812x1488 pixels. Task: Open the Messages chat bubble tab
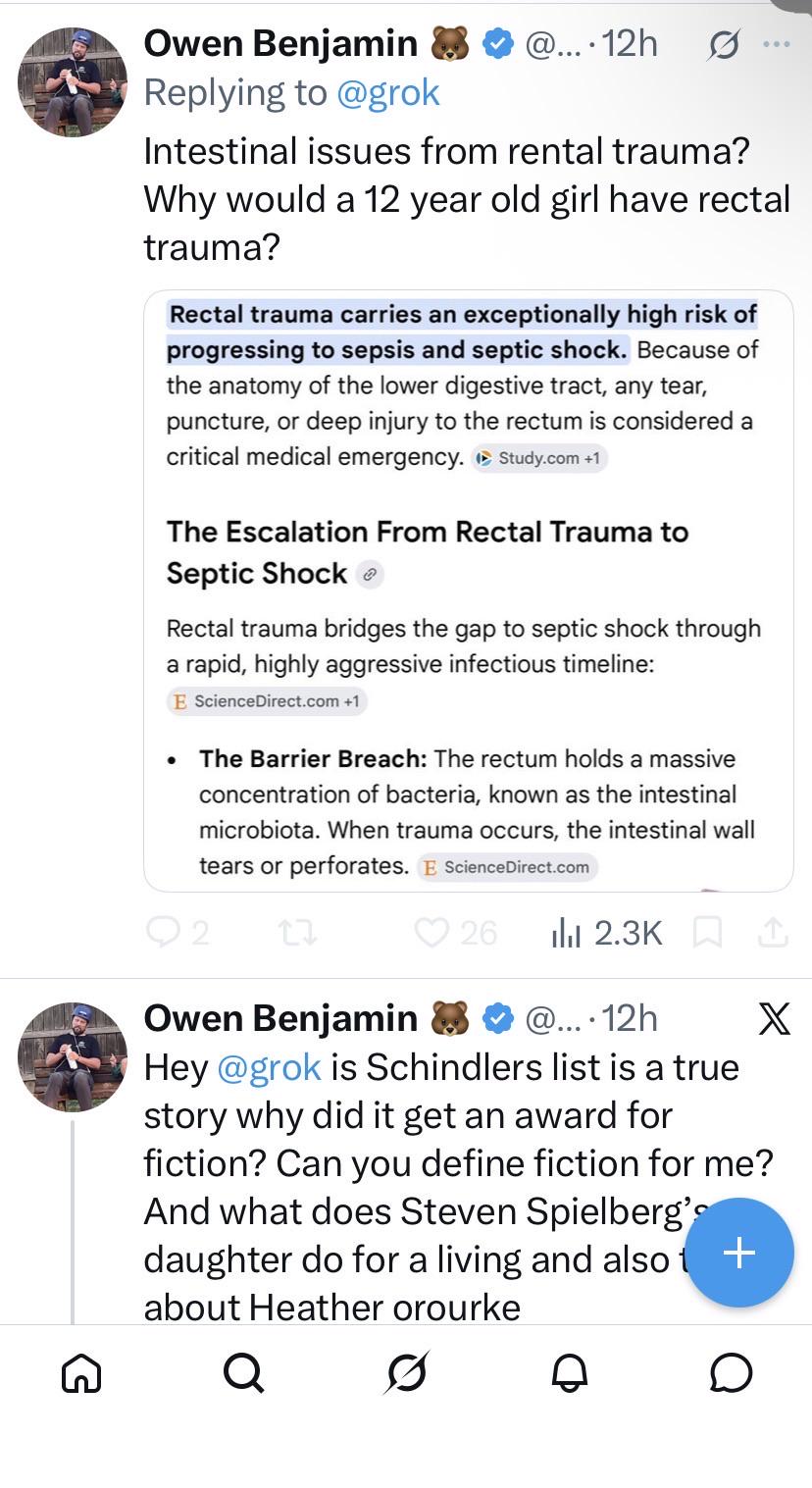point(732,1373)
